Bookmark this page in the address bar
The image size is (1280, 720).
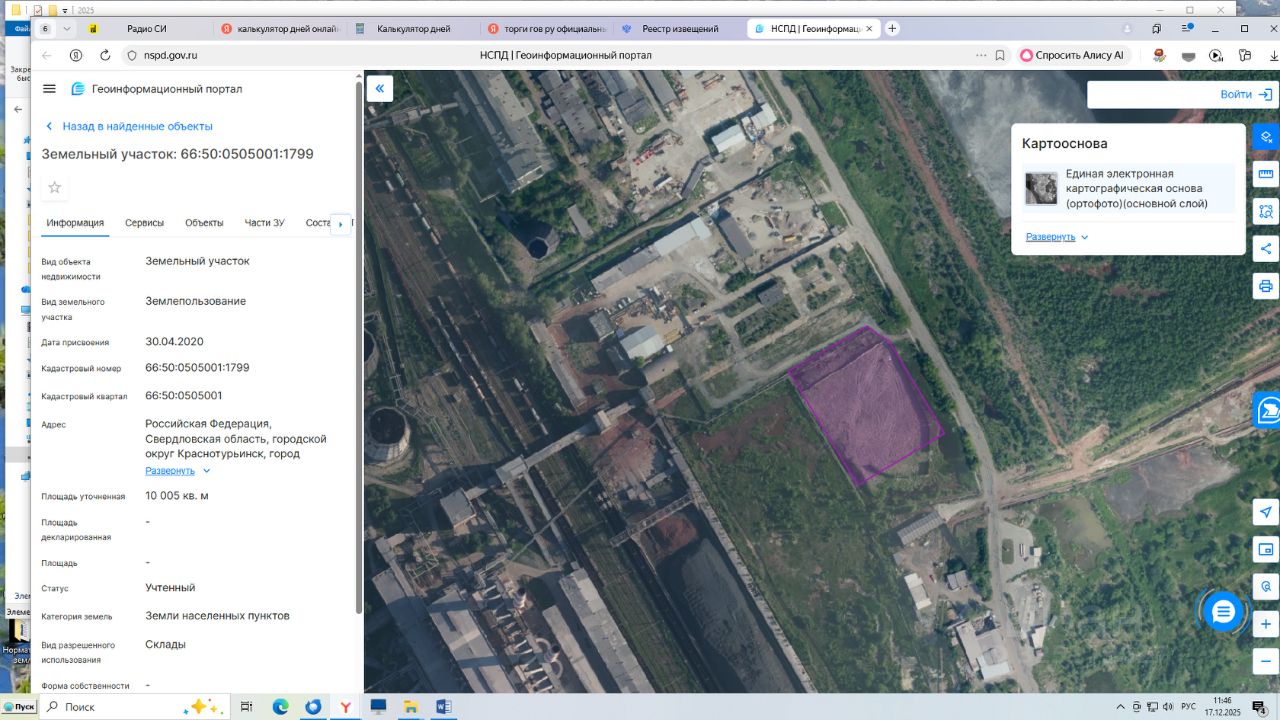(1000, 56)
